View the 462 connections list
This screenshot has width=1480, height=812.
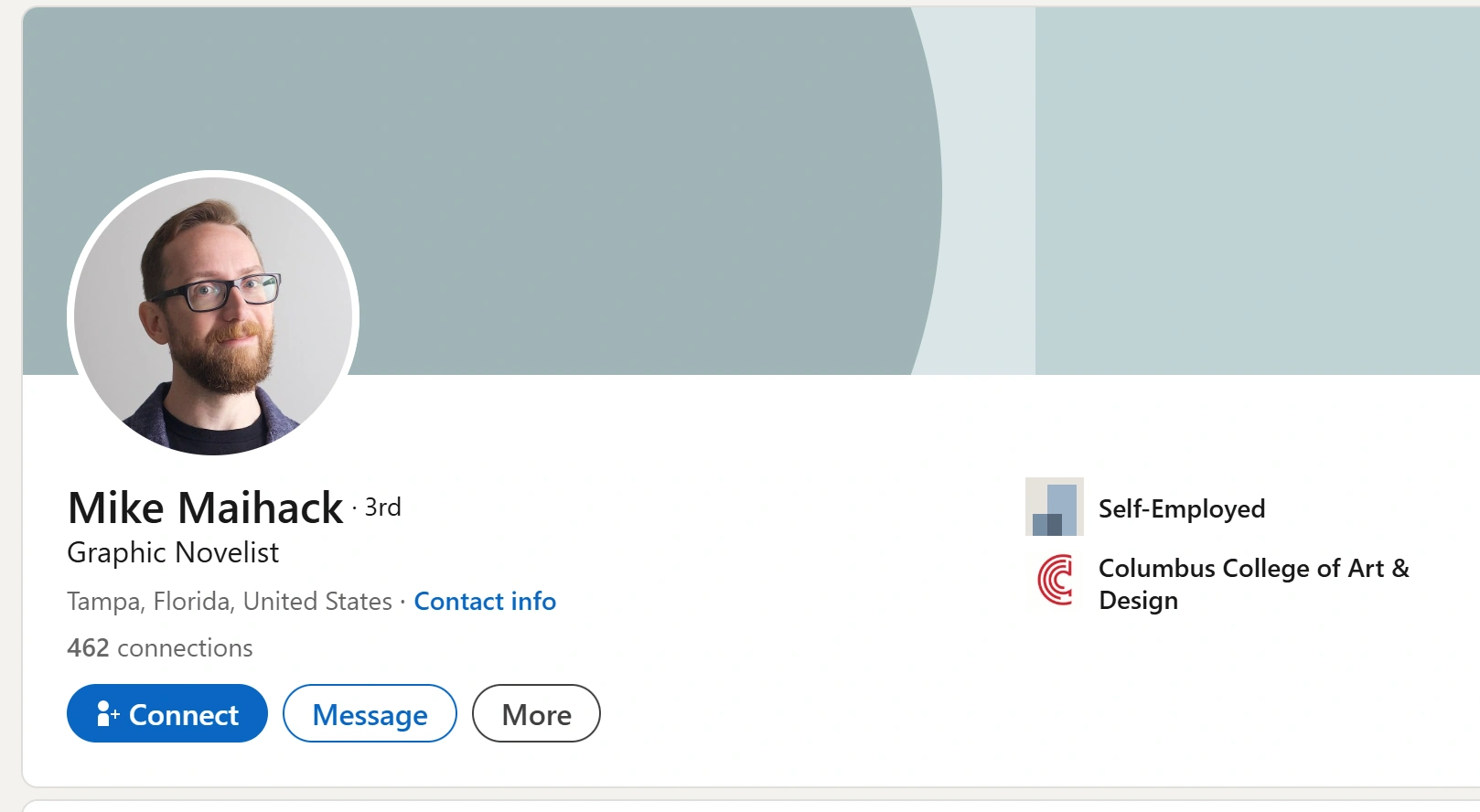pos(160,647)
